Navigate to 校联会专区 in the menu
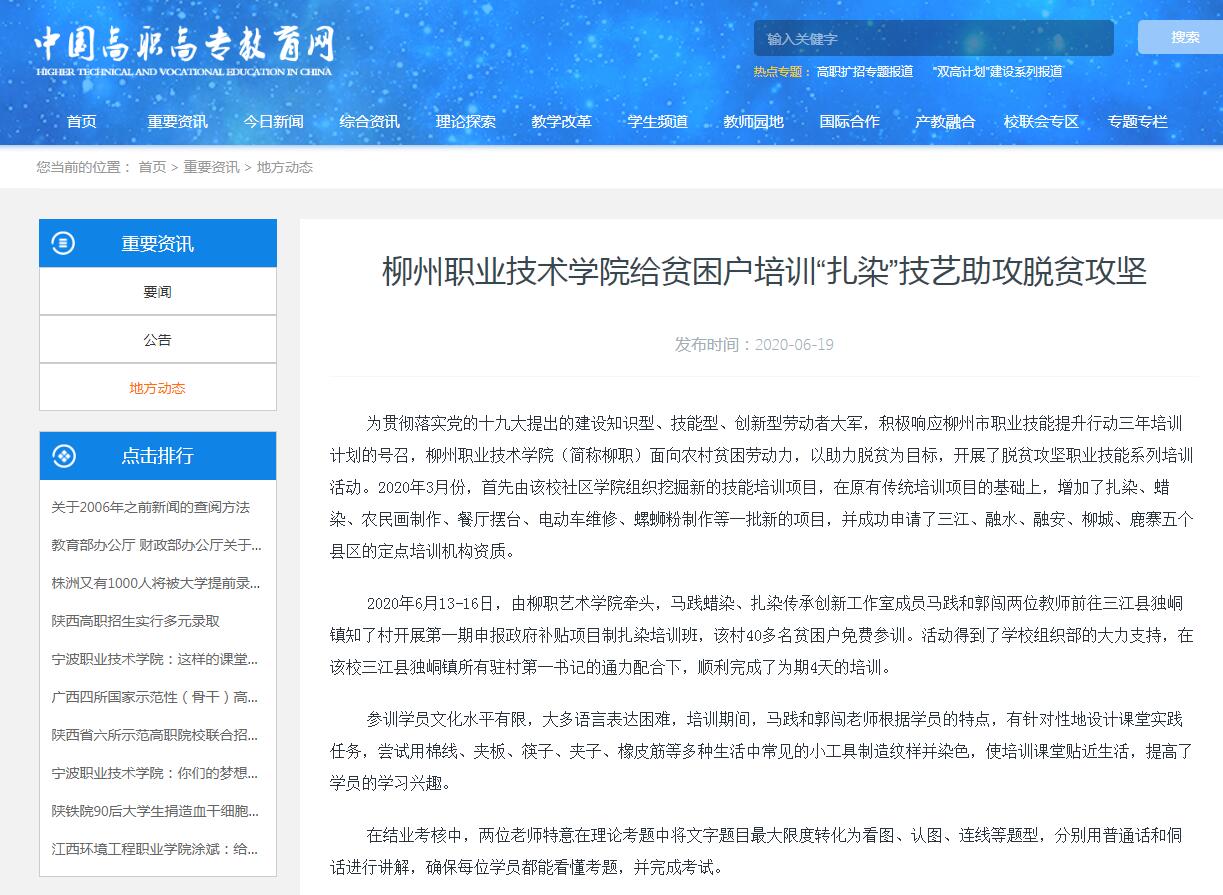 (1041, 121)
